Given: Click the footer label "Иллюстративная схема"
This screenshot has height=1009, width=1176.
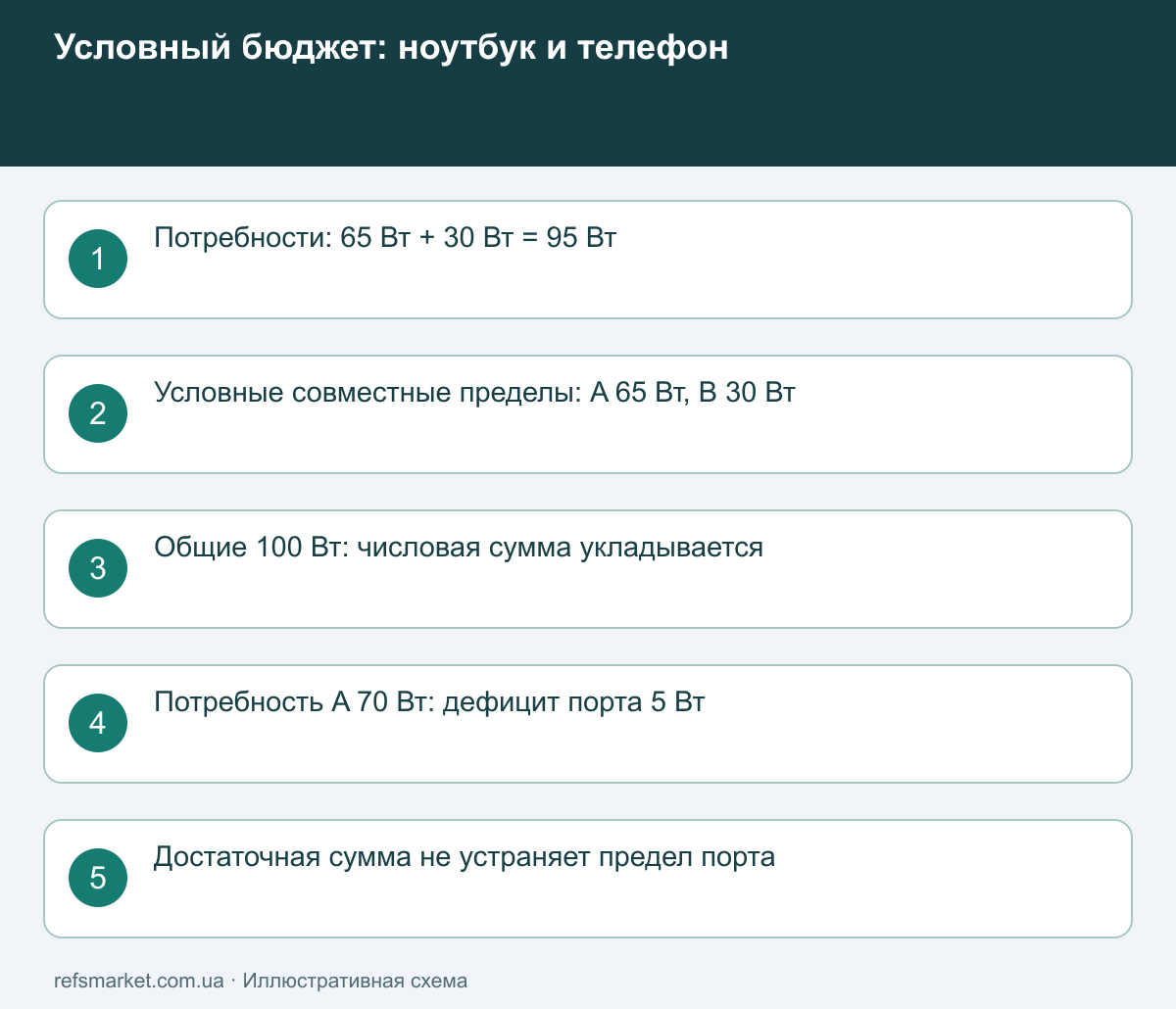Looking at the screenshot, I should (355, 981).
